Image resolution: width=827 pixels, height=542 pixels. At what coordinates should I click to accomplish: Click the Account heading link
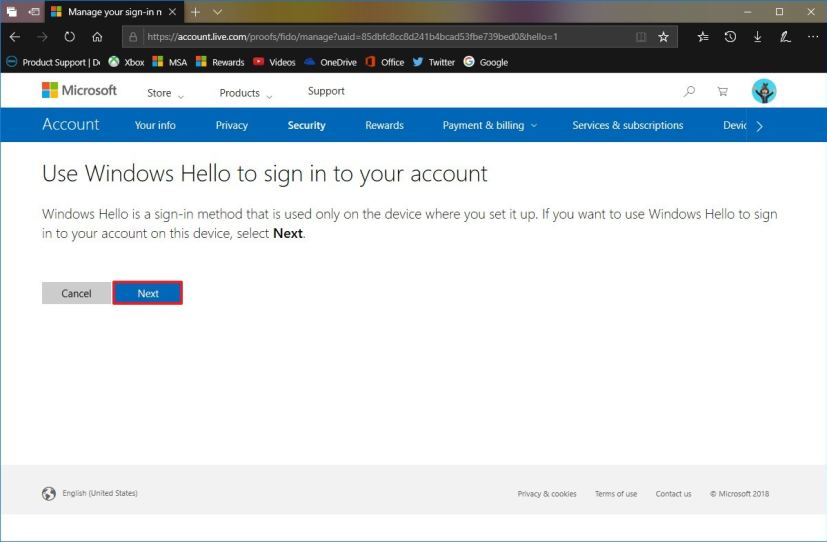[x=71, y=124]
